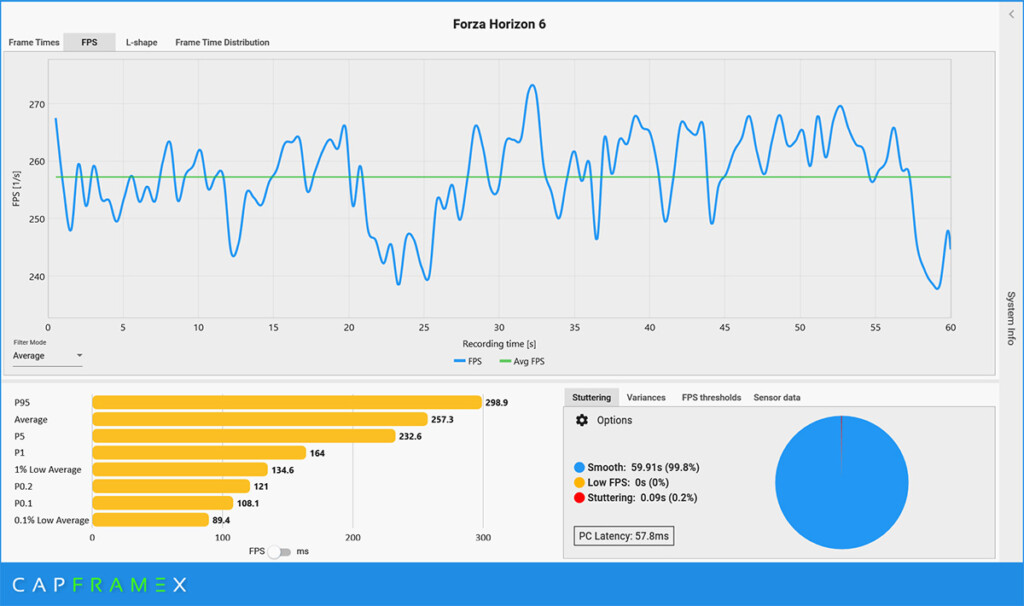Click the Options label in stuttering panel
This screenshot has height=606, width=1024.
(x=615, y=420)
